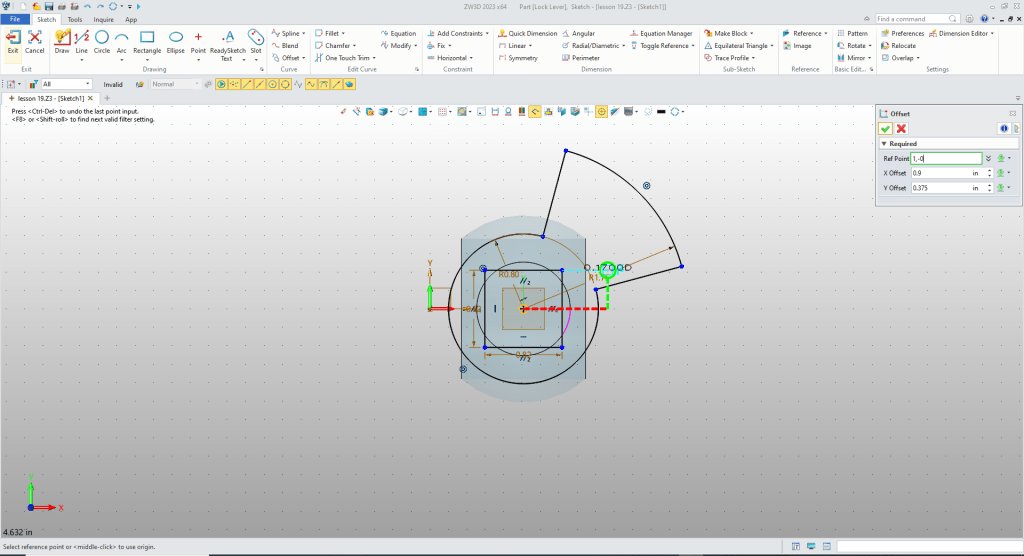Collapse the Required section in Offset panel
Screen dimensions: 1024x556
[x=884, y=144]
